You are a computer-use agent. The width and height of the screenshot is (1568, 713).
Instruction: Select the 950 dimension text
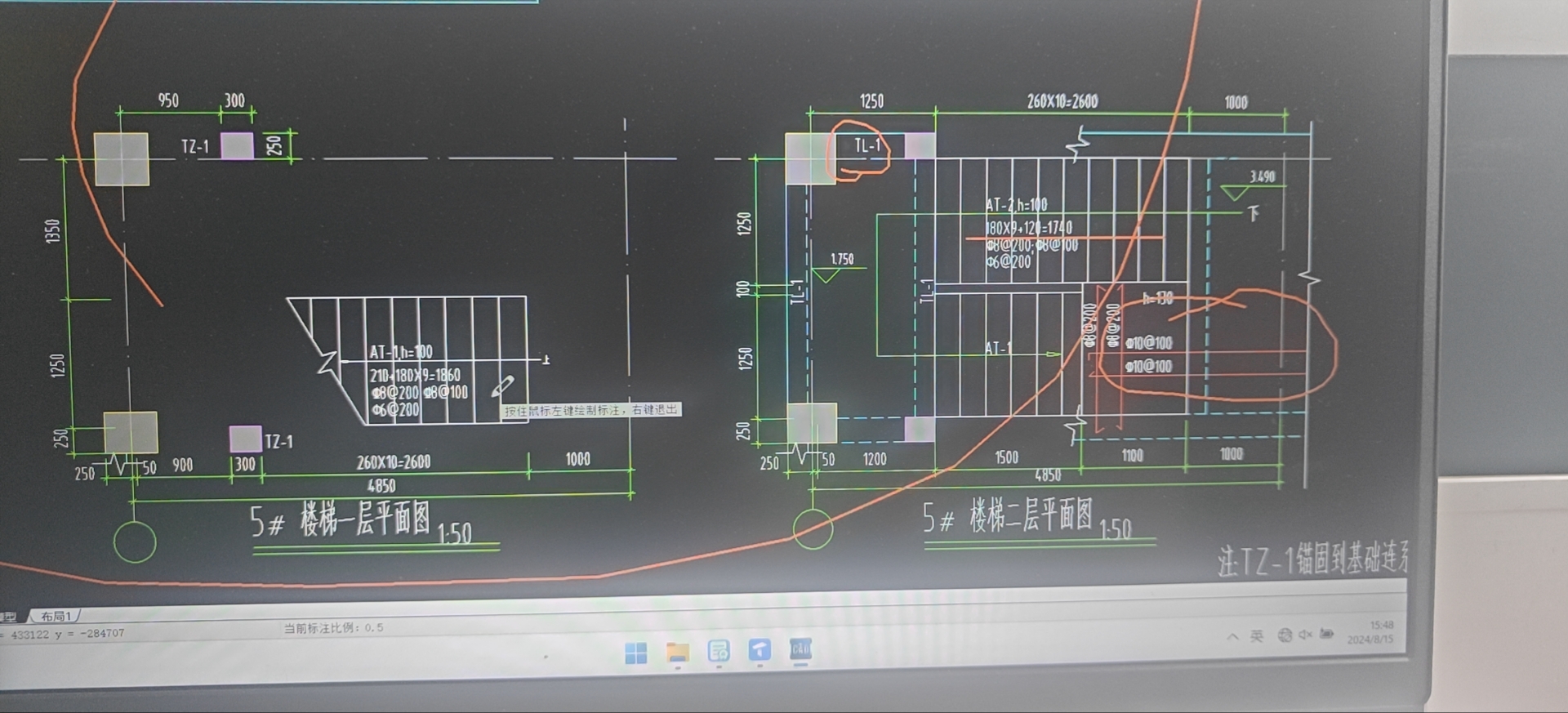(168, 100)
